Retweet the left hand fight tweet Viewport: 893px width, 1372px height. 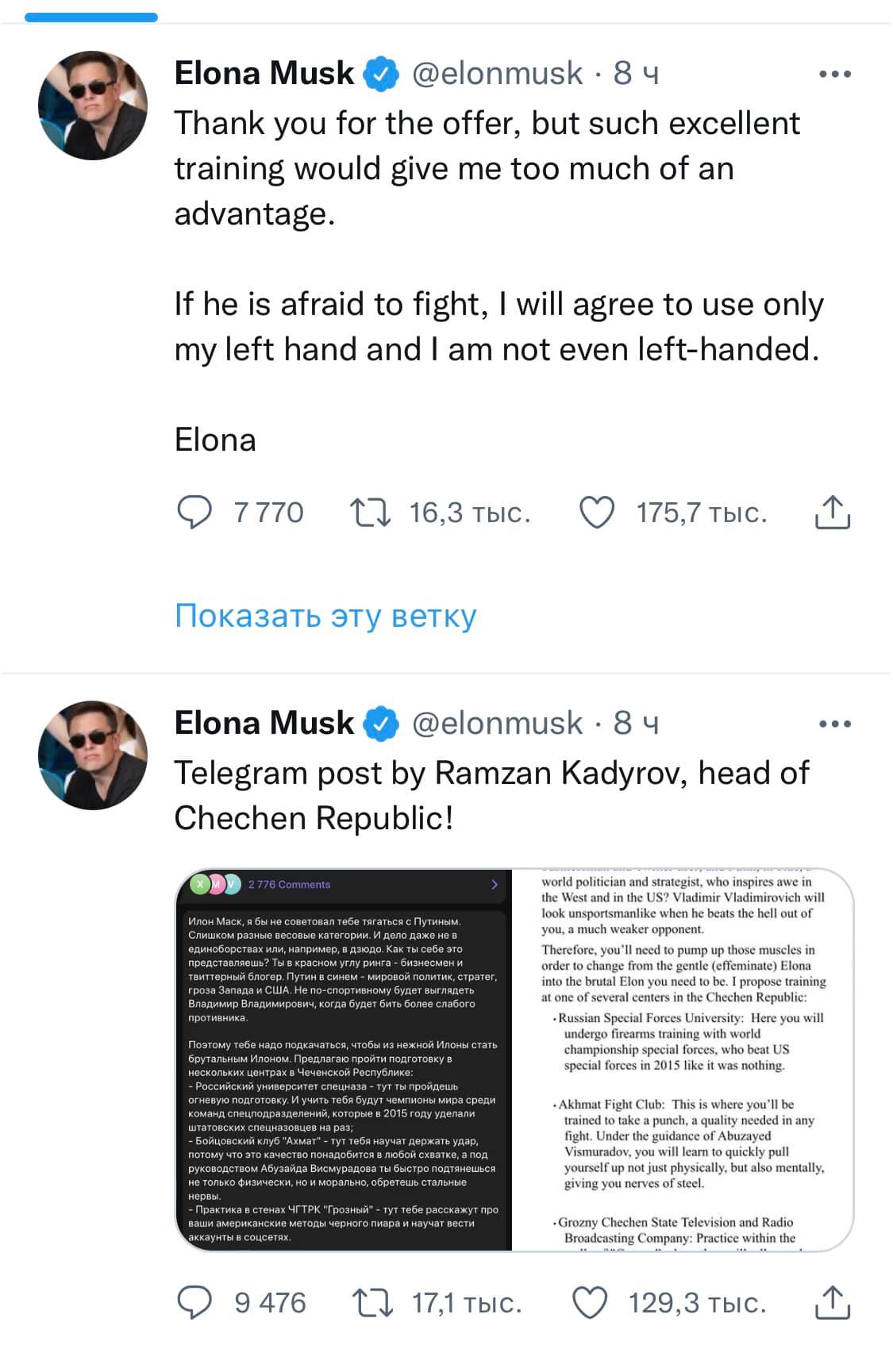pos(370,513)
